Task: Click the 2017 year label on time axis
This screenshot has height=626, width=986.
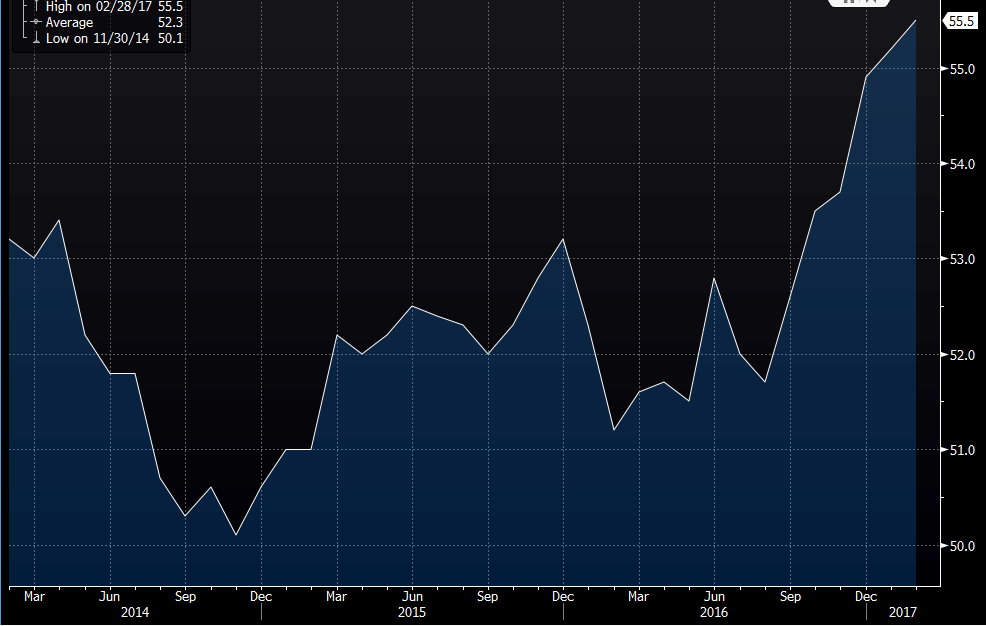Action: pyautogui.click(x=901, y=610)
